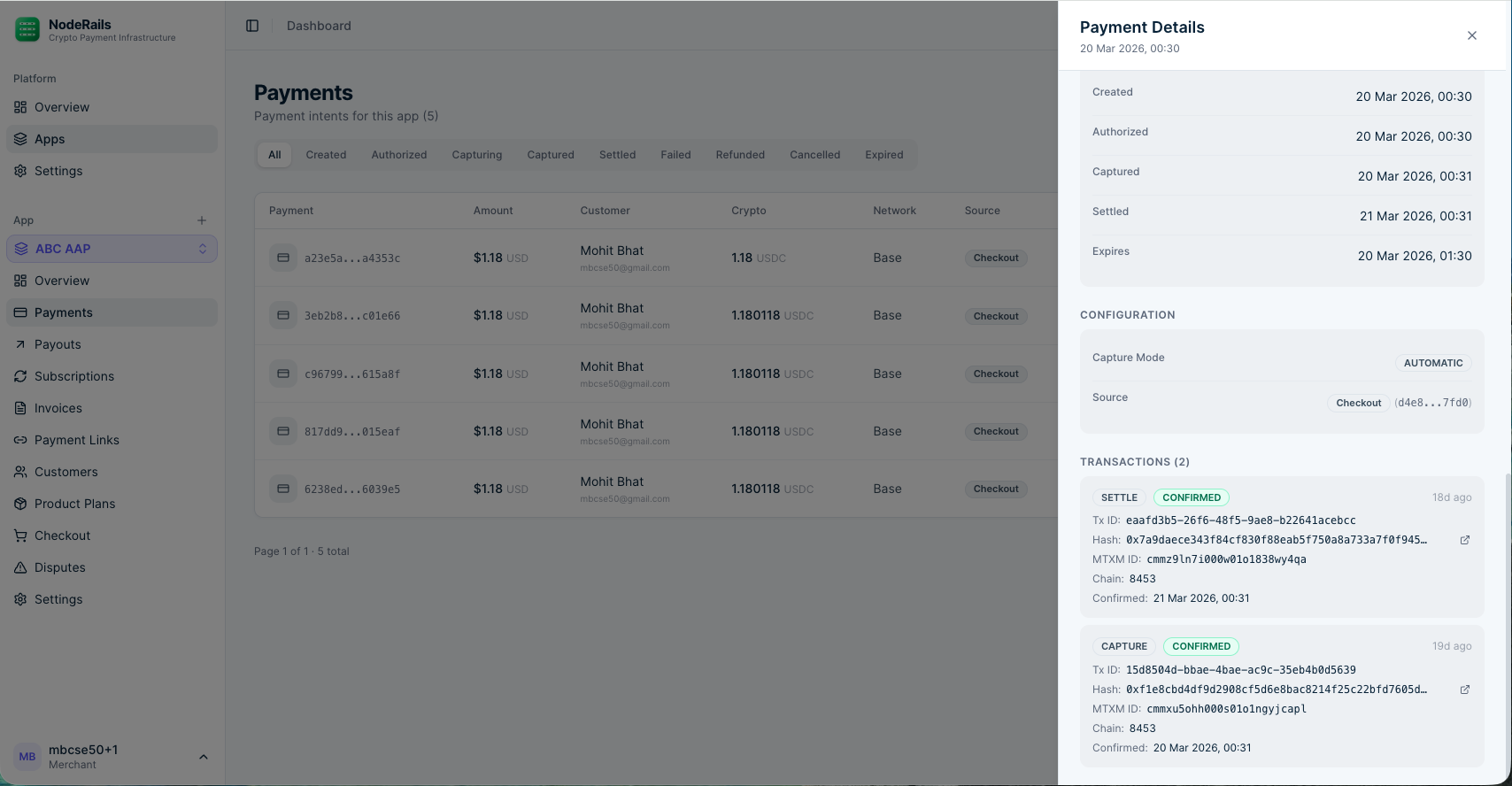
Task: Open SETTLE transaction hash external link
Action: tap(1464, 540)
